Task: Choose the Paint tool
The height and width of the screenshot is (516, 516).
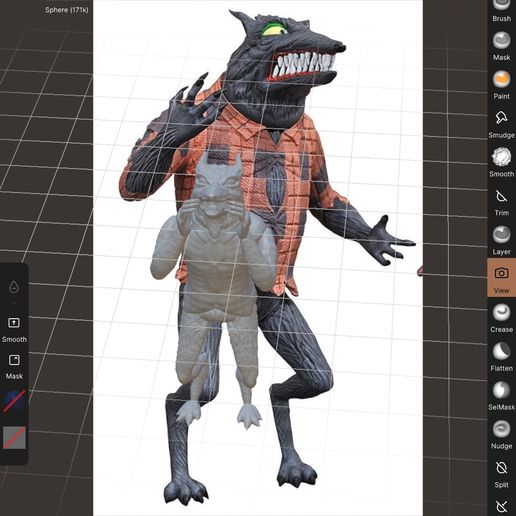Action: (x=501, y=85)
